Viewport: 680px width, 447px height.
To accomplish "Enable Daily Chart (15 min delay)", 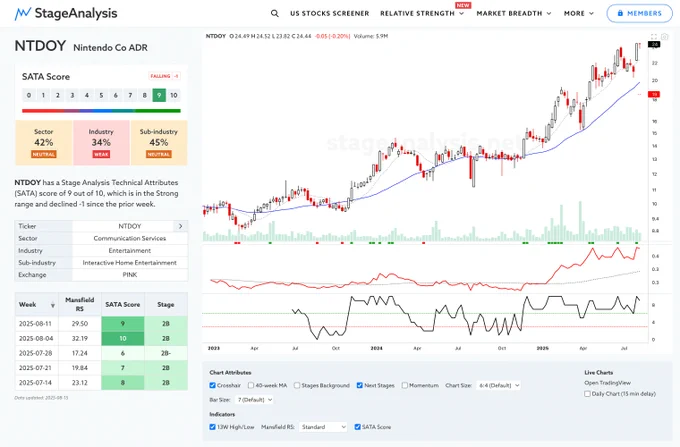I will (587, 394).
